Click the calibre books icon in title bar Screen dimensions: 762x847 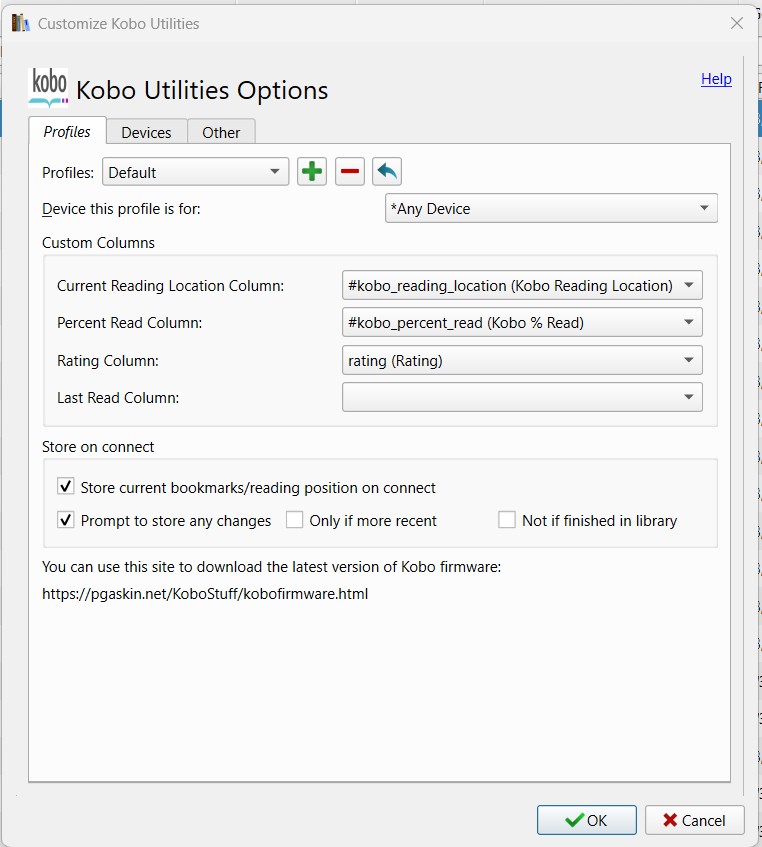click(21, 23)
